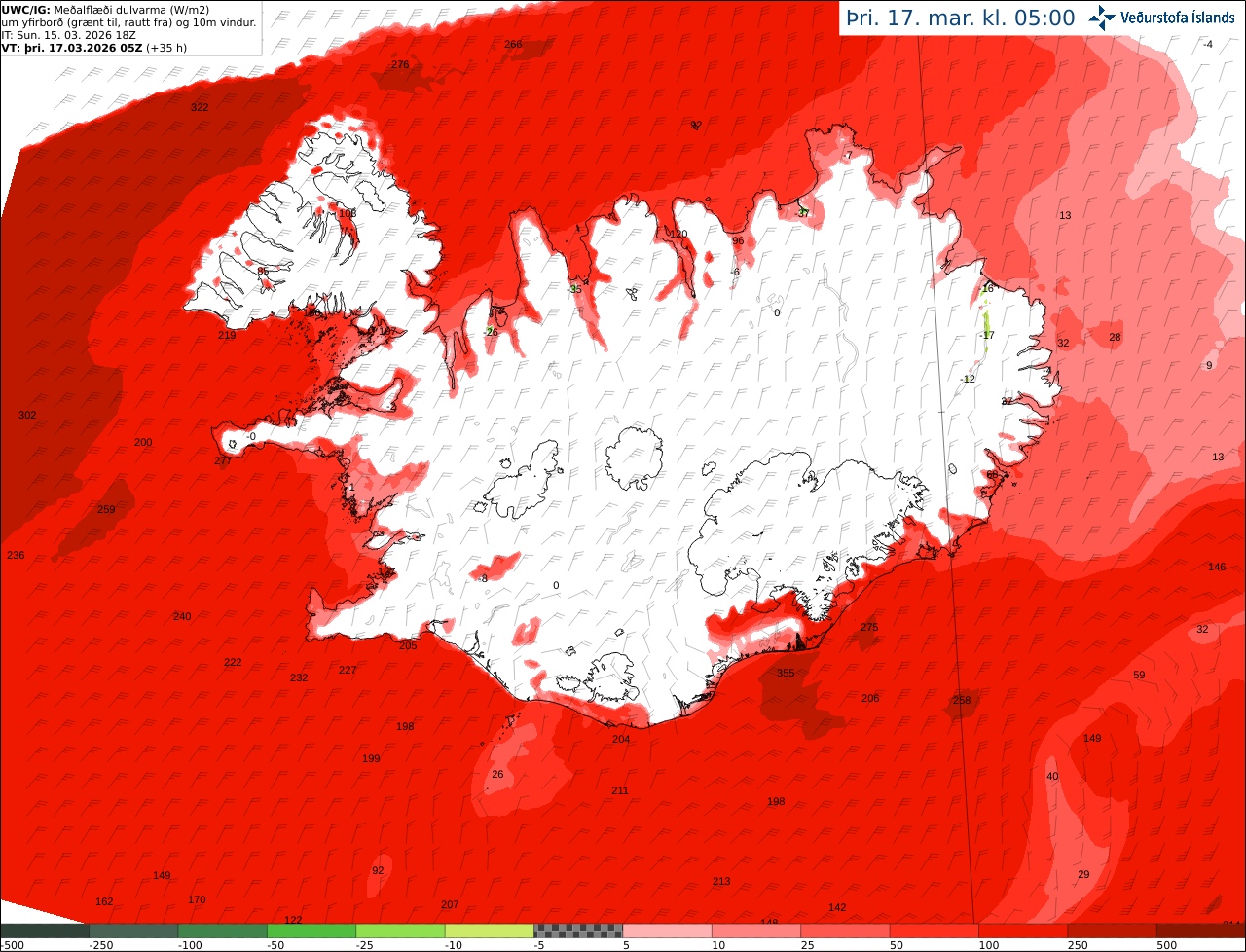Viewport: 1246px width, 952px height.
Task: Click the 236 flux value on the map
Action: [16, 555]
